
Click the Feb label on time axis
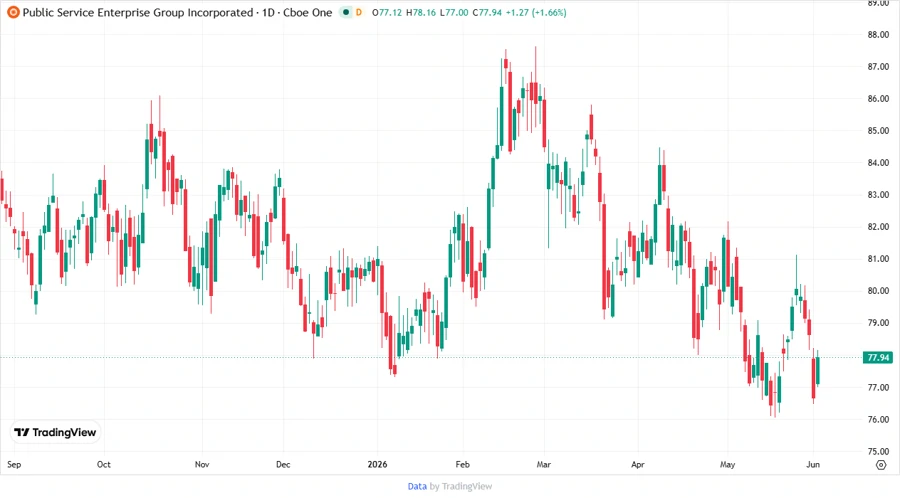coord(462,464)
